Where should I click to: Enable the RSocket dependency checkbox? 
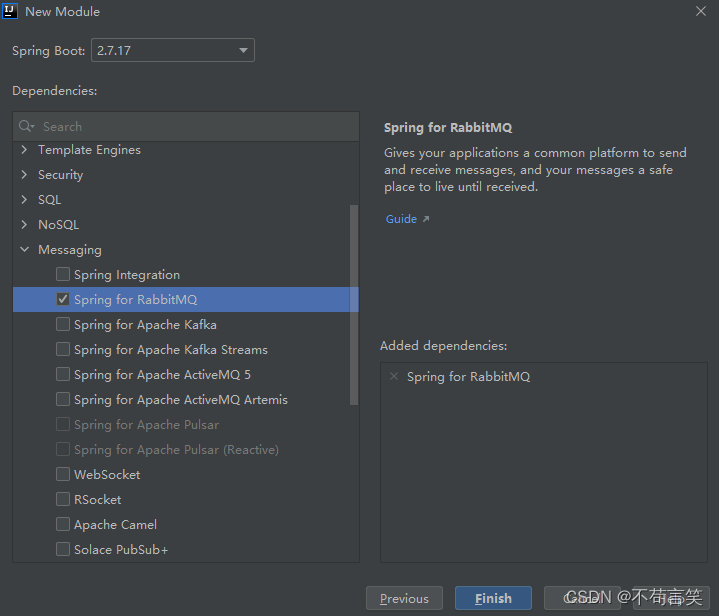63,499
